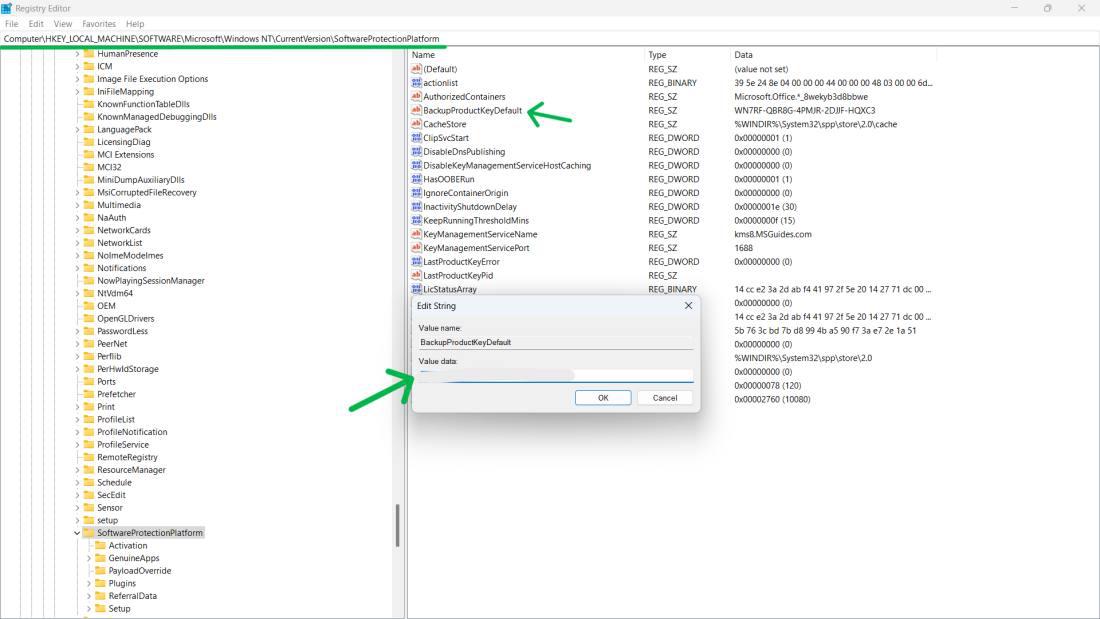
Task: Click the AuthorizedContainers string value icon
Action: (x=416, y=96)
